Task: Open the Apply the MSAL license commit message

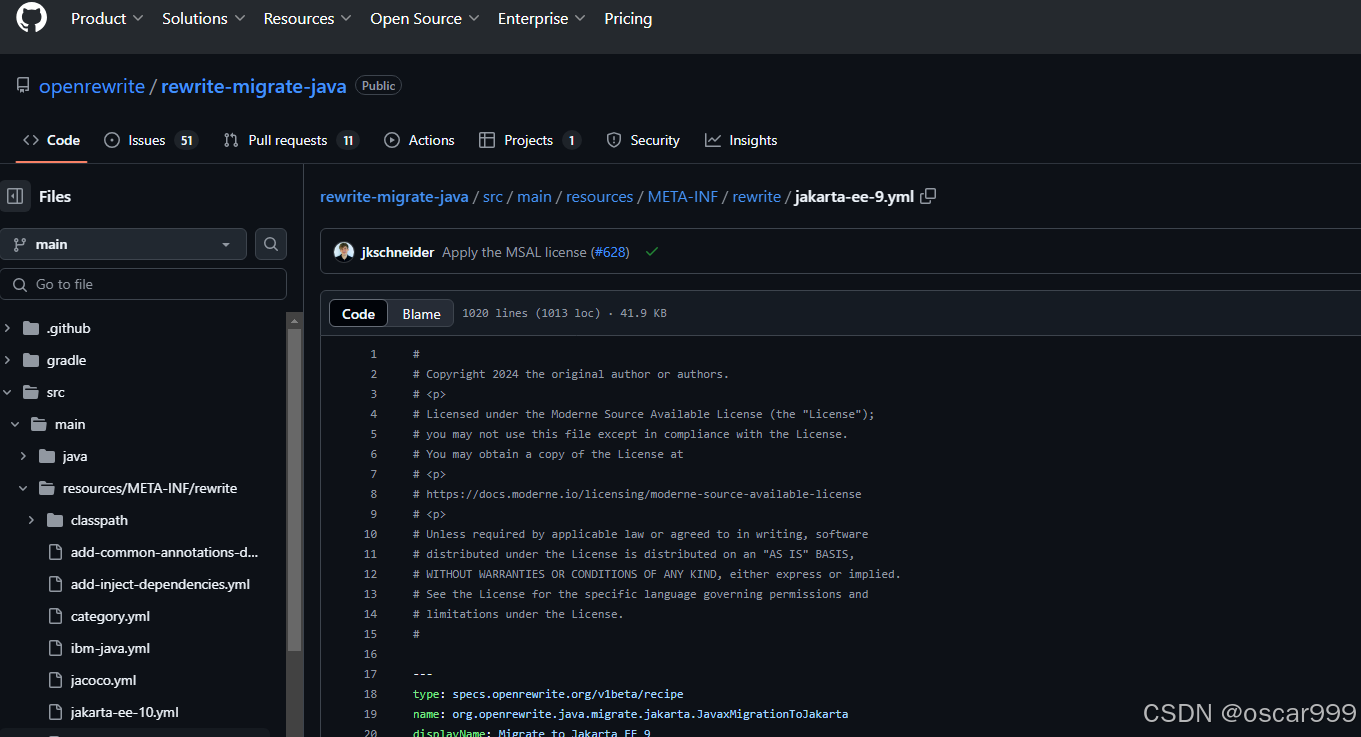Action: 514,252
